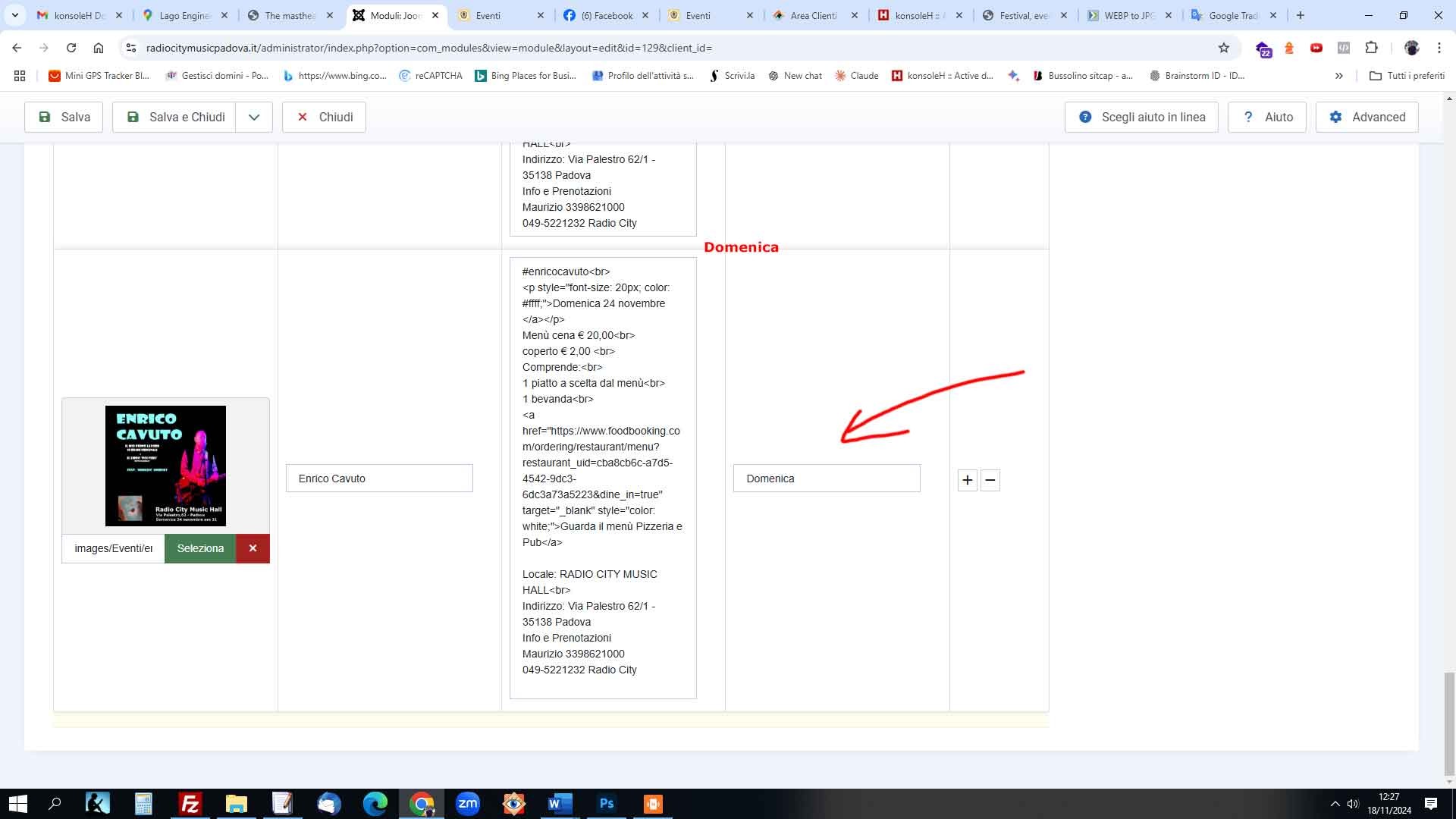
Task: Open Photoshop from the taskbar
Action: [x=606, y=803]
